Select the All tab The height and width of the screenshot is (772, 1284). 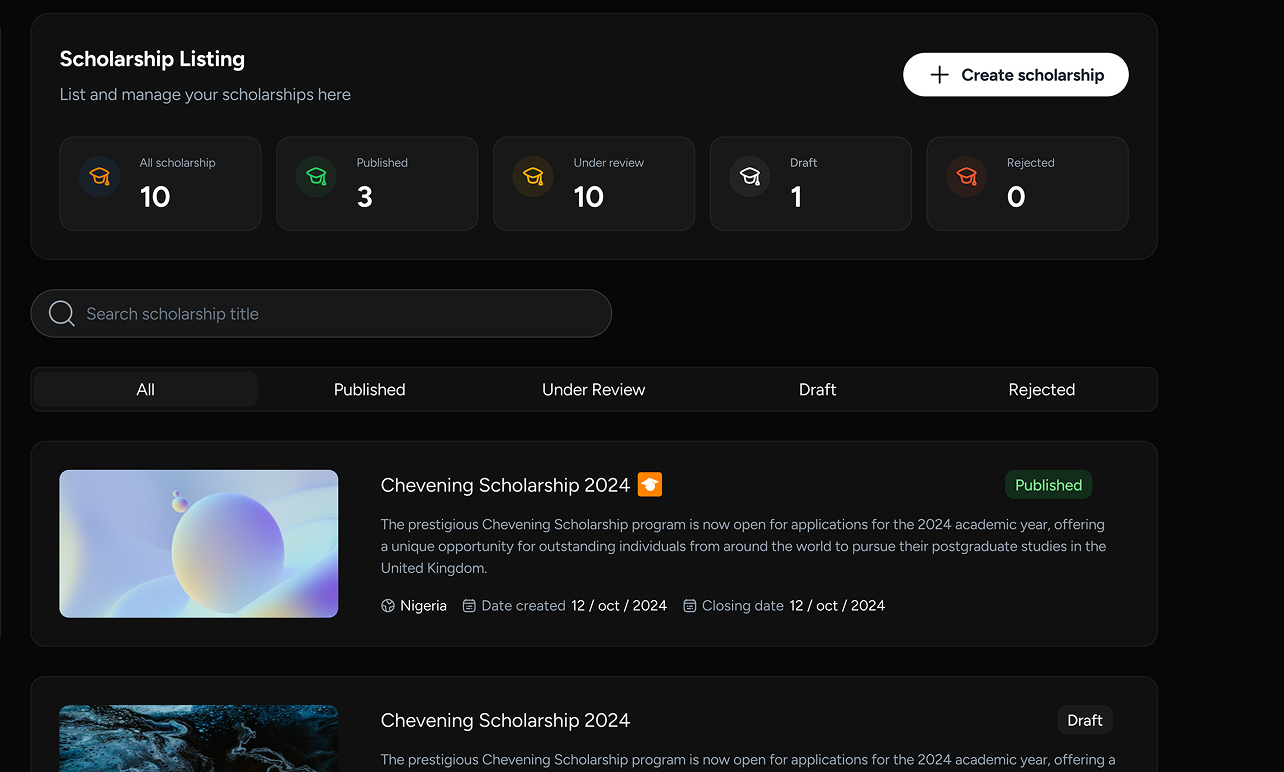pos(146,390)
